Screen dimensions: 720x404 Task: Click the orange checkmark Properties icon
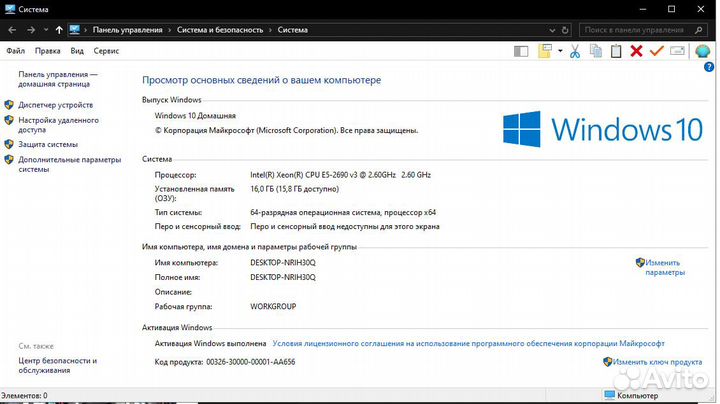point(656,51)
